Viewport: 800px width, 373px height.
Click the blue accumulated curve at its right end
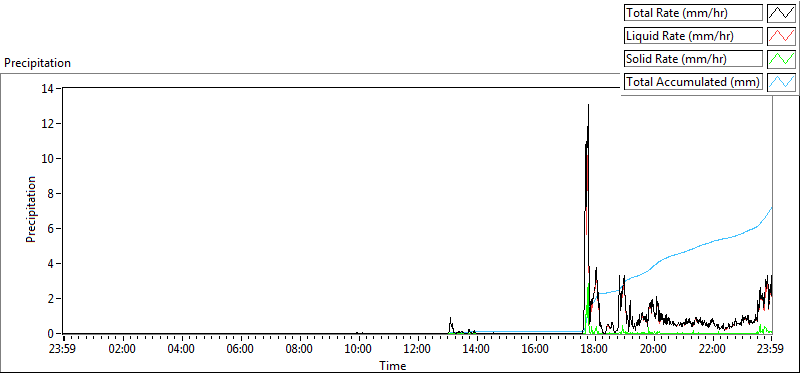coord(771,208)
